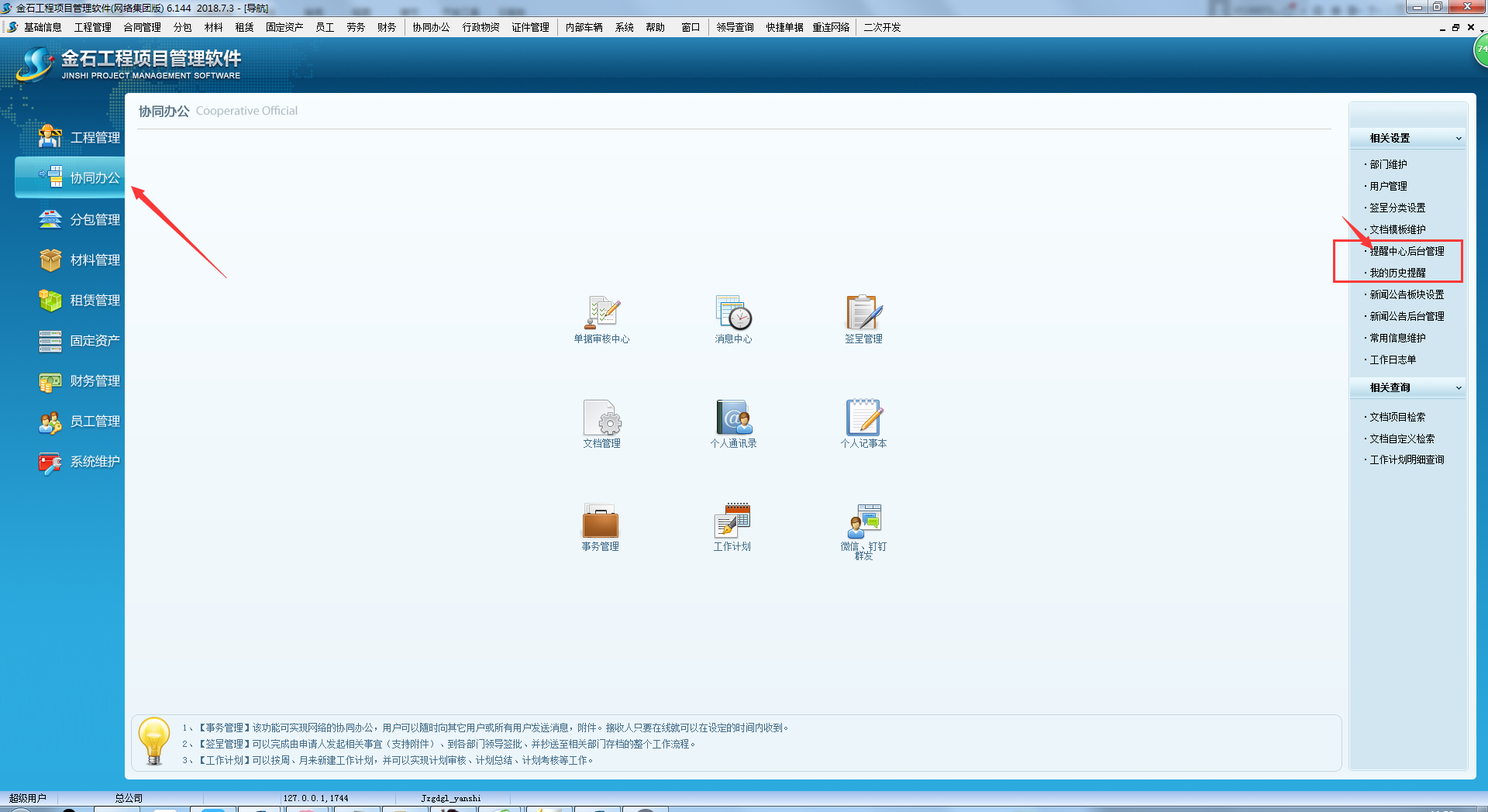
Task: Open the 领导查询 menu
Action: click(735, 27)
